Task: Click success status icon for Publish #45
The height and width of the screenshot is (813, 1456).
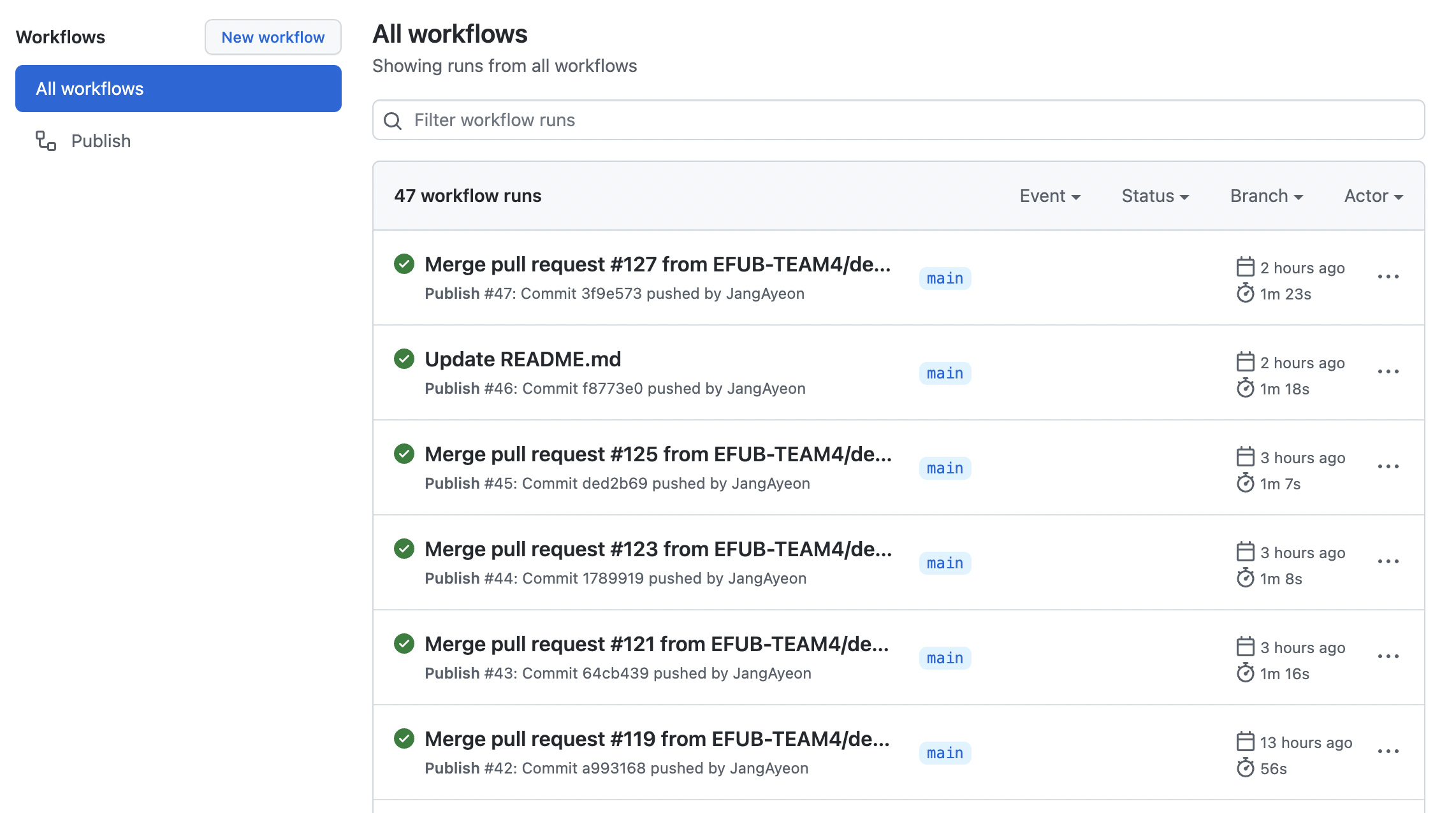Action: pyautogui.click(x=404, y=453)
